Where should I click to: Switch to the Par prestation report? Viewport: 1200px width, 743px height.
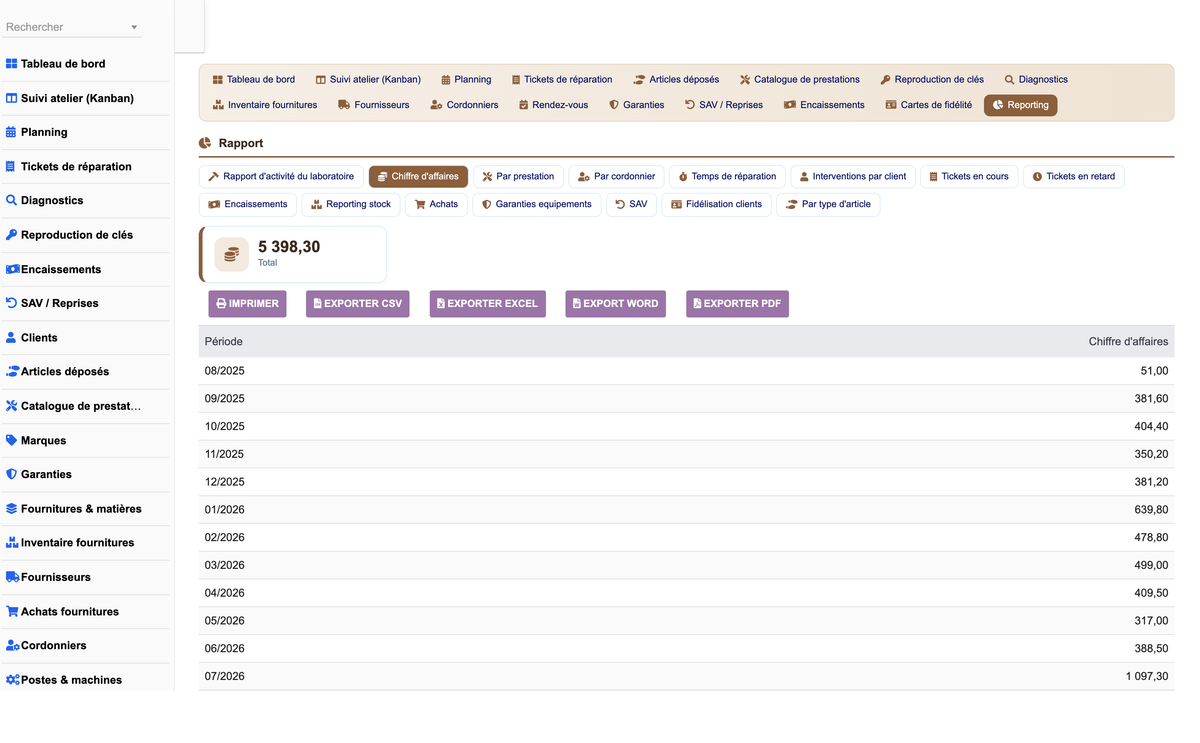coord(518,177)
